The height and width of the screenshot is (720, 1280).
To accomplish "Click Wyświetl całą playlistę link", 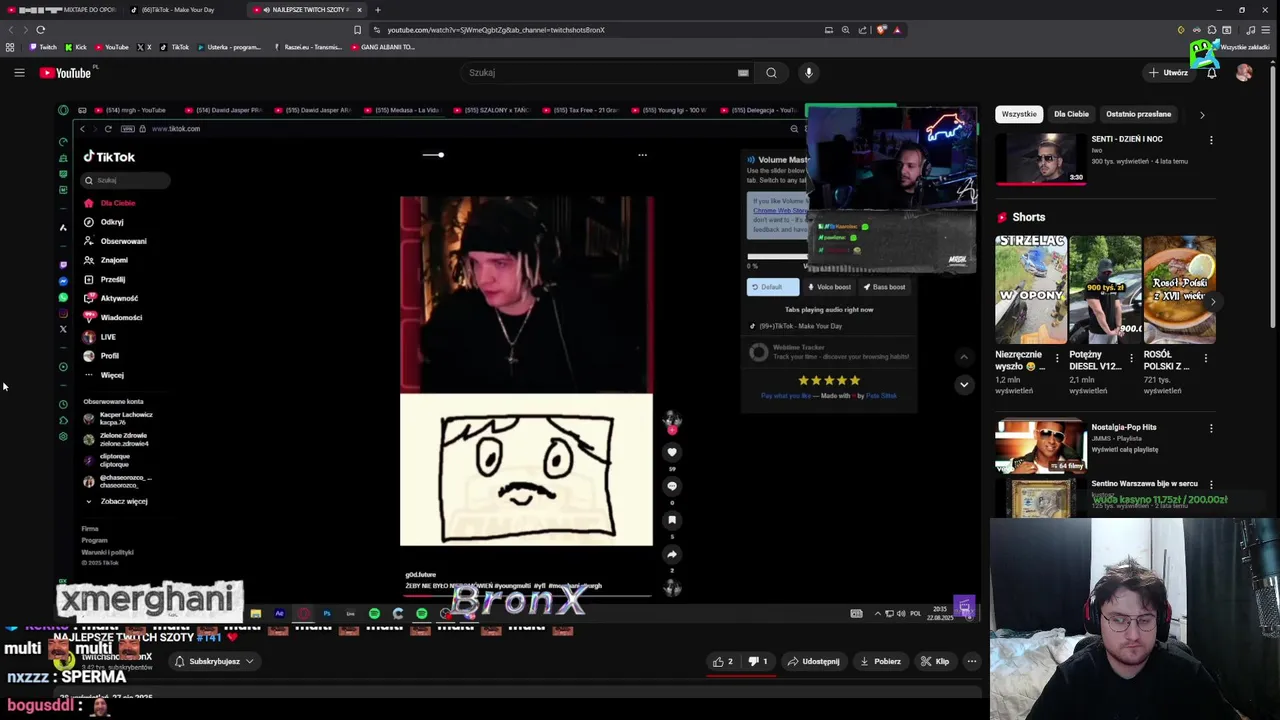I will [1124, 450].
